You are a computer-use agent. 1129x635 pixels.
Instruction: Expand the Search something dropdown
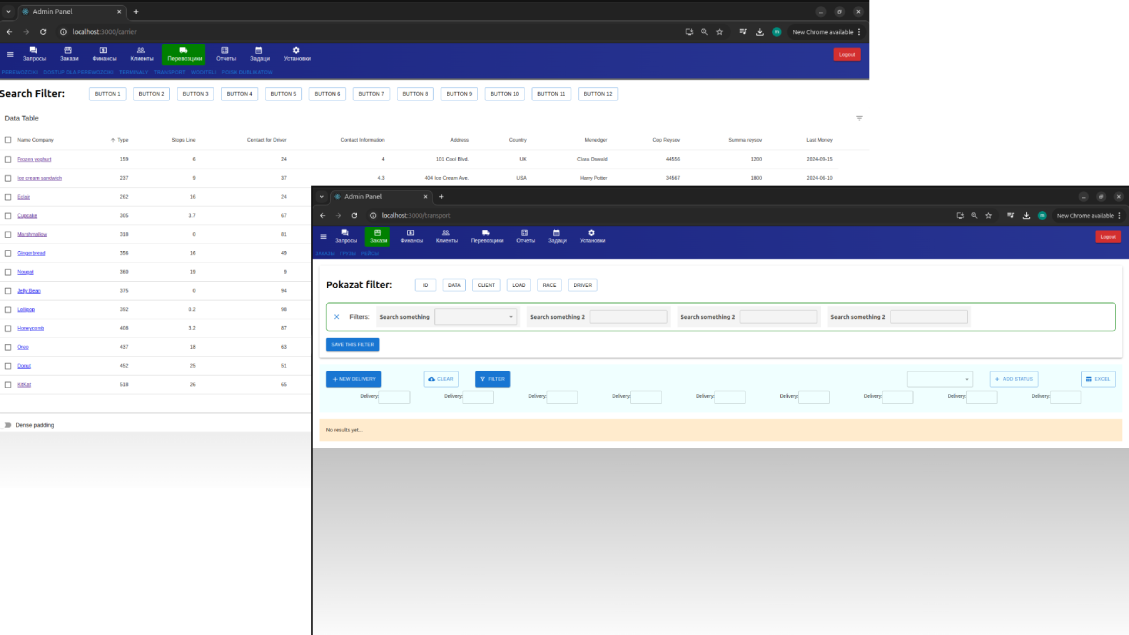point(476,317)
